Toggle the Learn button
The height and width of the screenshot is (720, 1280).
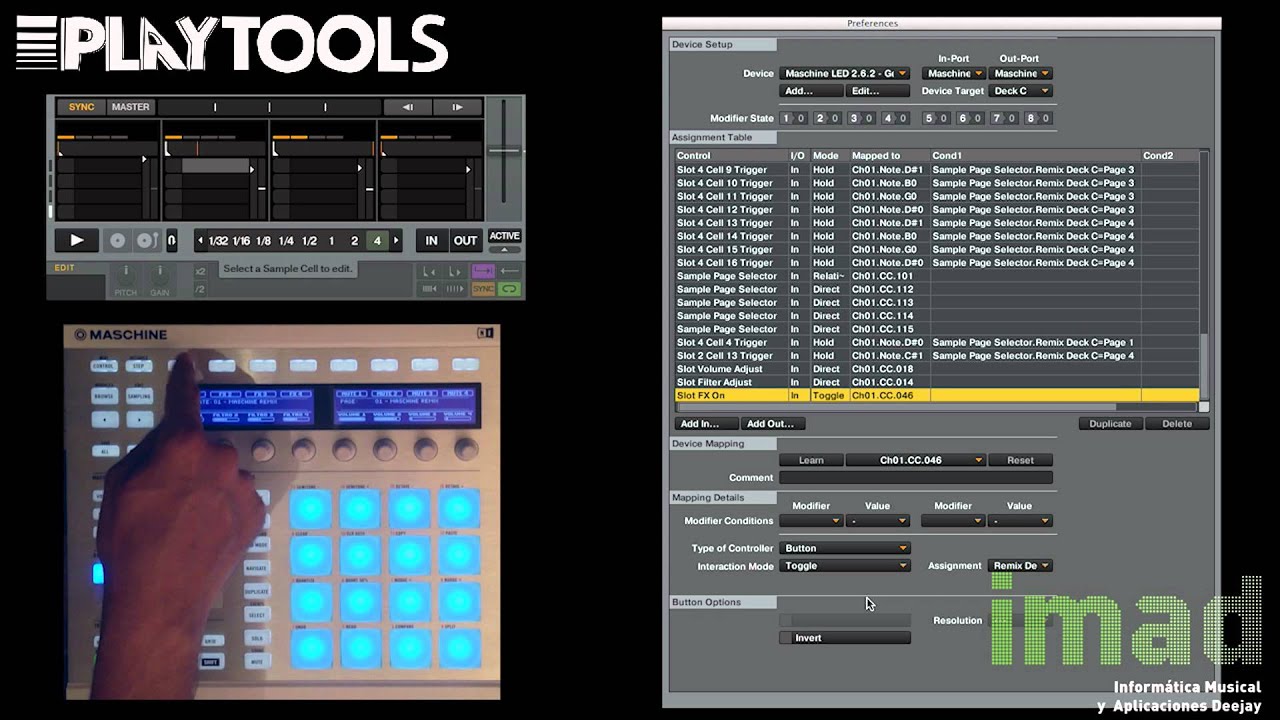coord(811,460)
